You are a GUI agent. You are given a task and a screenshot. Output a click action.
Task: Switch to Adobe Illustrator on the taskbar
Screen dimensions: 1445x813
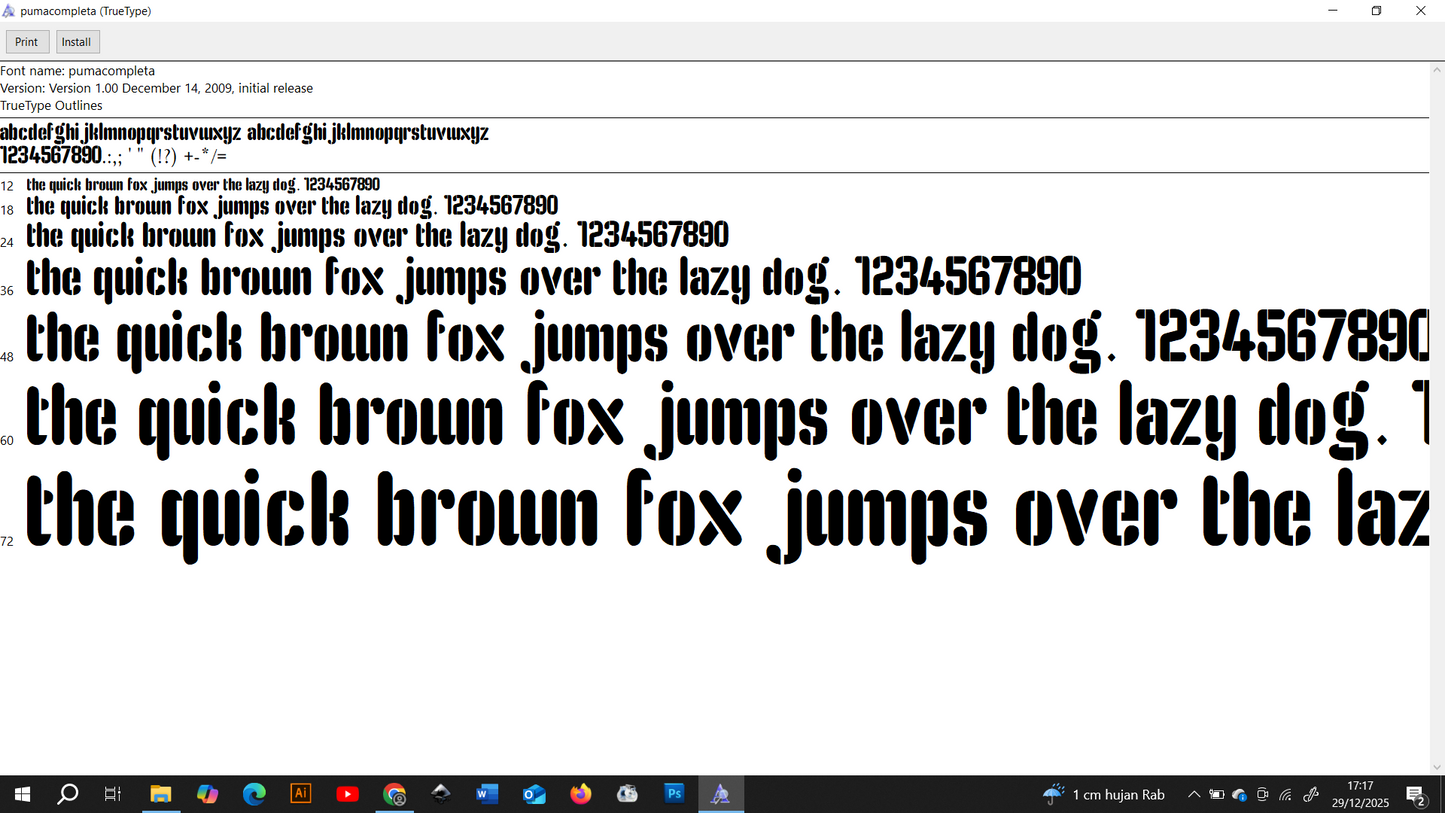coord(301,794)
